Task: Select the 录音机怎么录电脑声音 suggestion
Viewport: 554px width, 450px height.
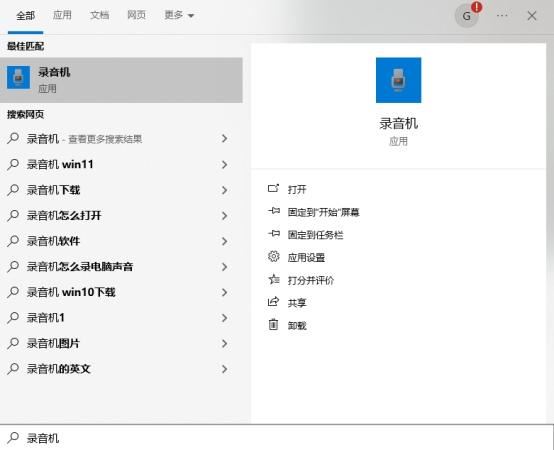Action: pyautogui.click(x=121, y=267)
